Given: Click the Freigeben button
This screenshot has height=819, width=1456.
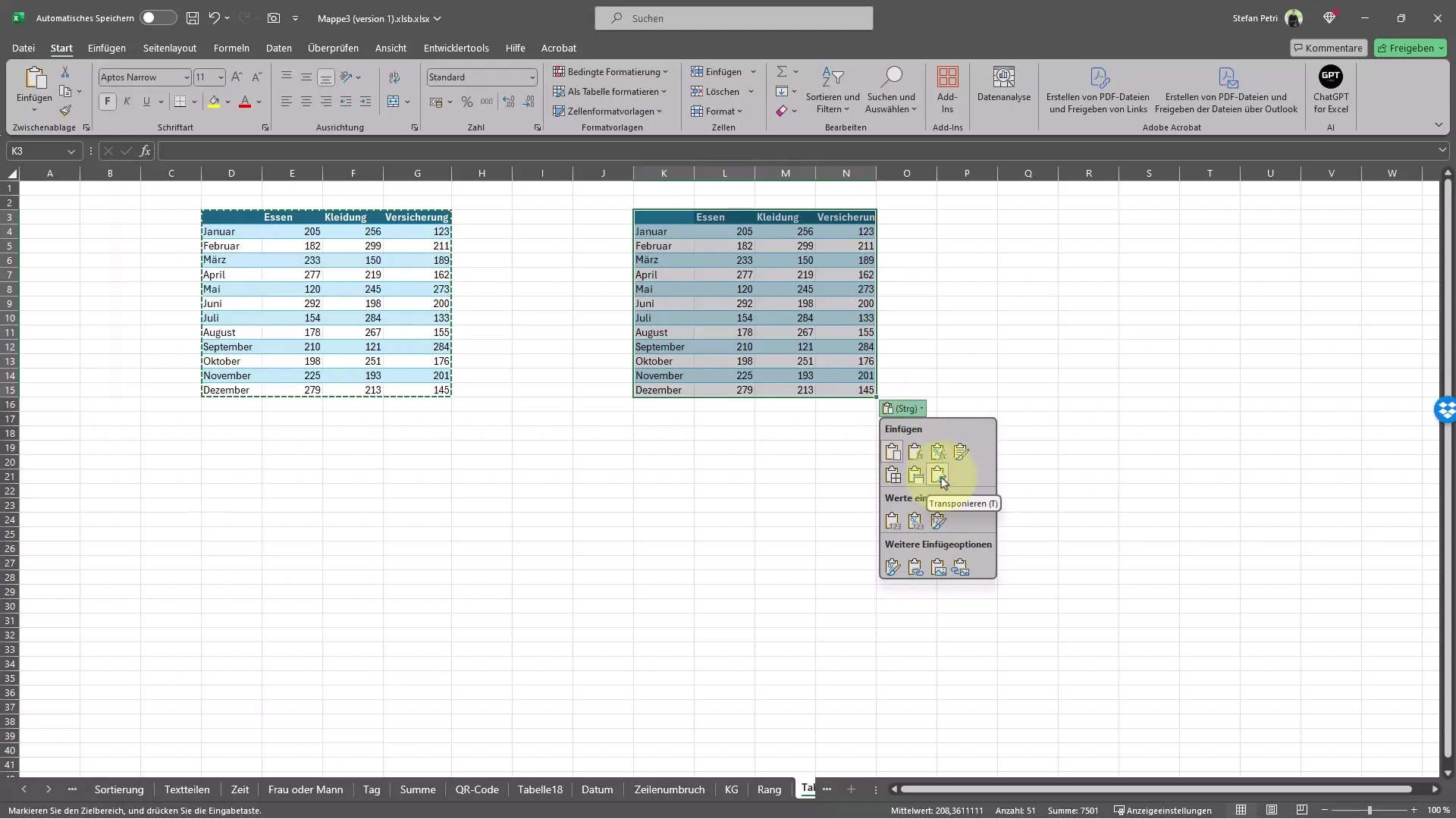Looking at the screenshot, I should pos(1410,47).
